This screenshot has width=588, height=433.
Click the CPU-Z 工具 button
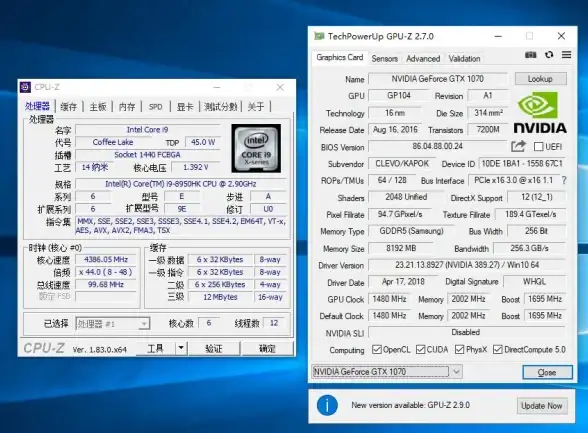coord(155,348)
